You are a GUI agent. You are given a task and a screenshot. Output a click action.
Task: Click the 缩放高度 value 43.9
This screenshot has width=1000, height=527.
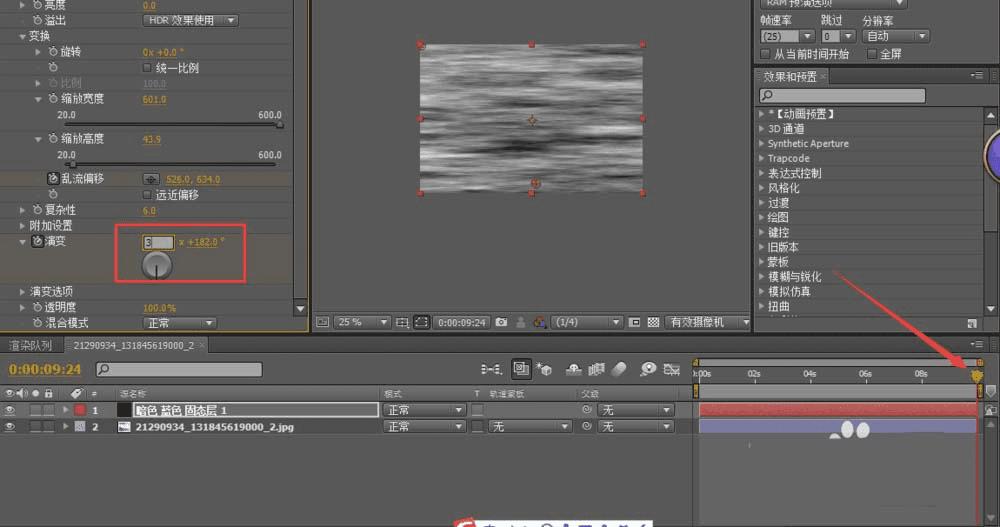pyautogui.click(x=152, y=139)
